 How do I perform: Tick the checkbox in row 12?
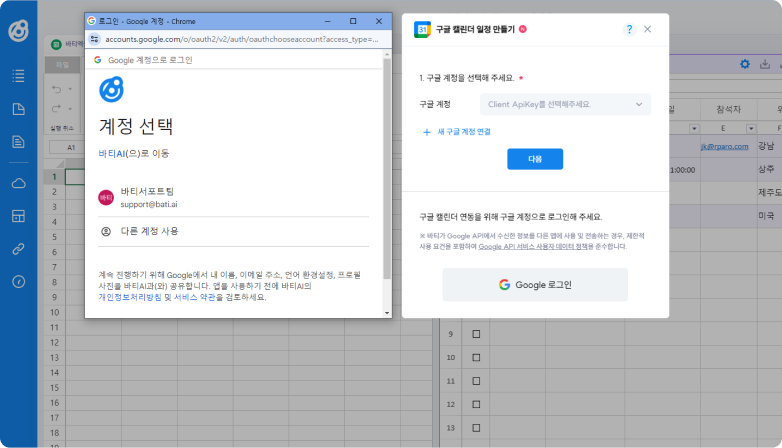(476, 404)
